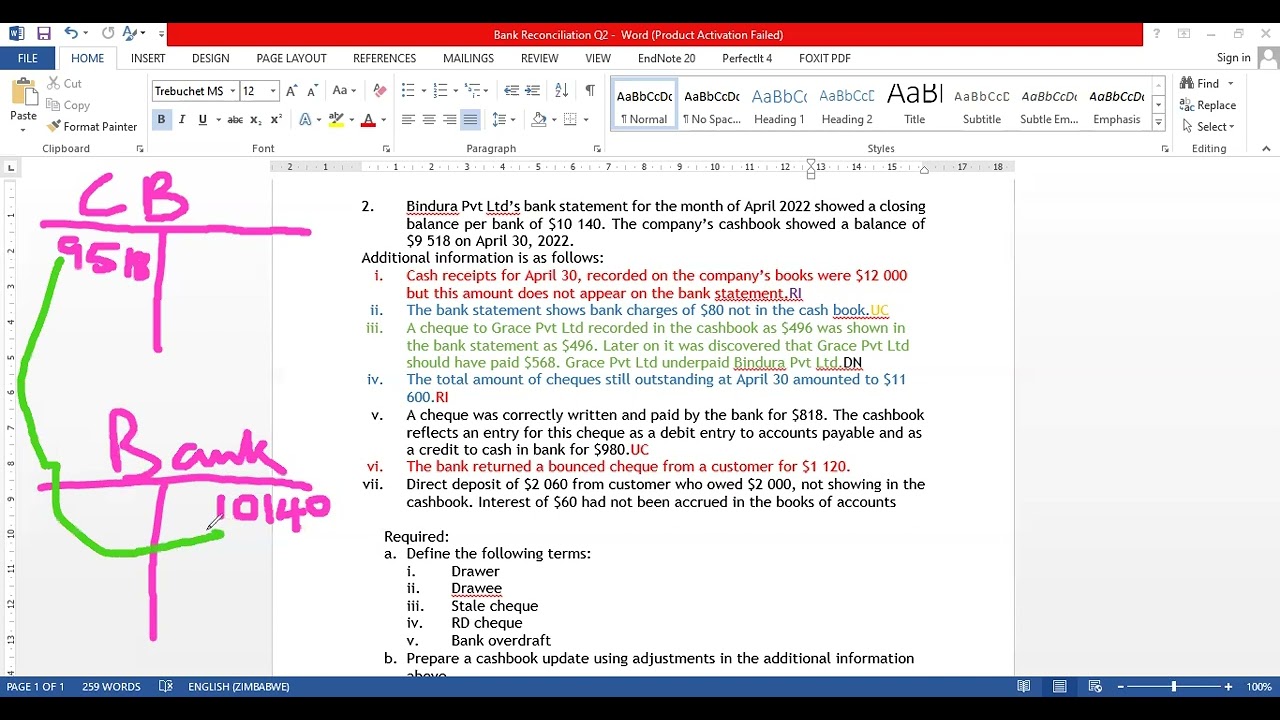Toggle Bold formatting
Viewport: 1280px width, 720px height.
(161, 120)
